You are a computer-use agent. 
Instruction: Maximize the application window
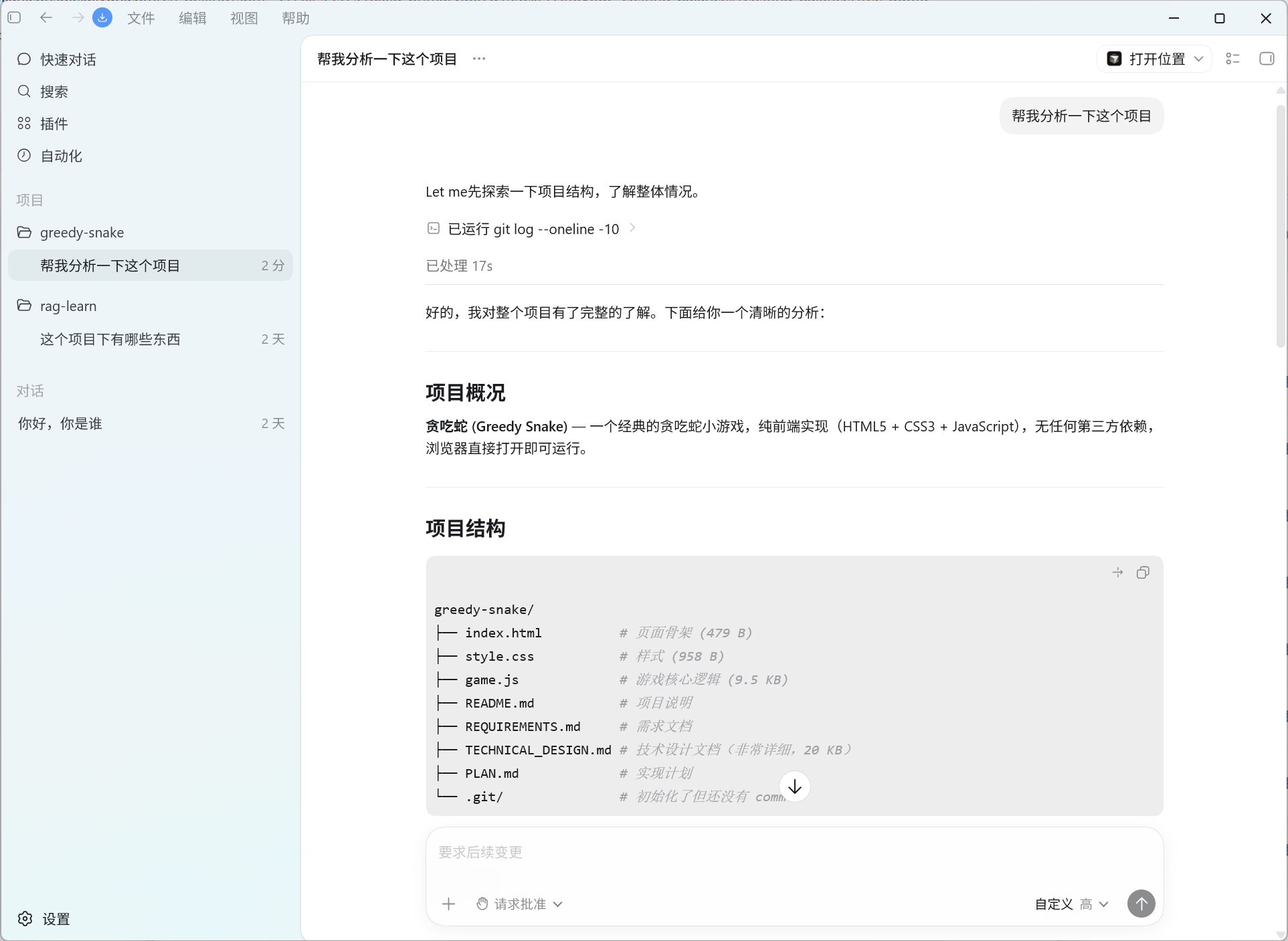(1219, 18)
